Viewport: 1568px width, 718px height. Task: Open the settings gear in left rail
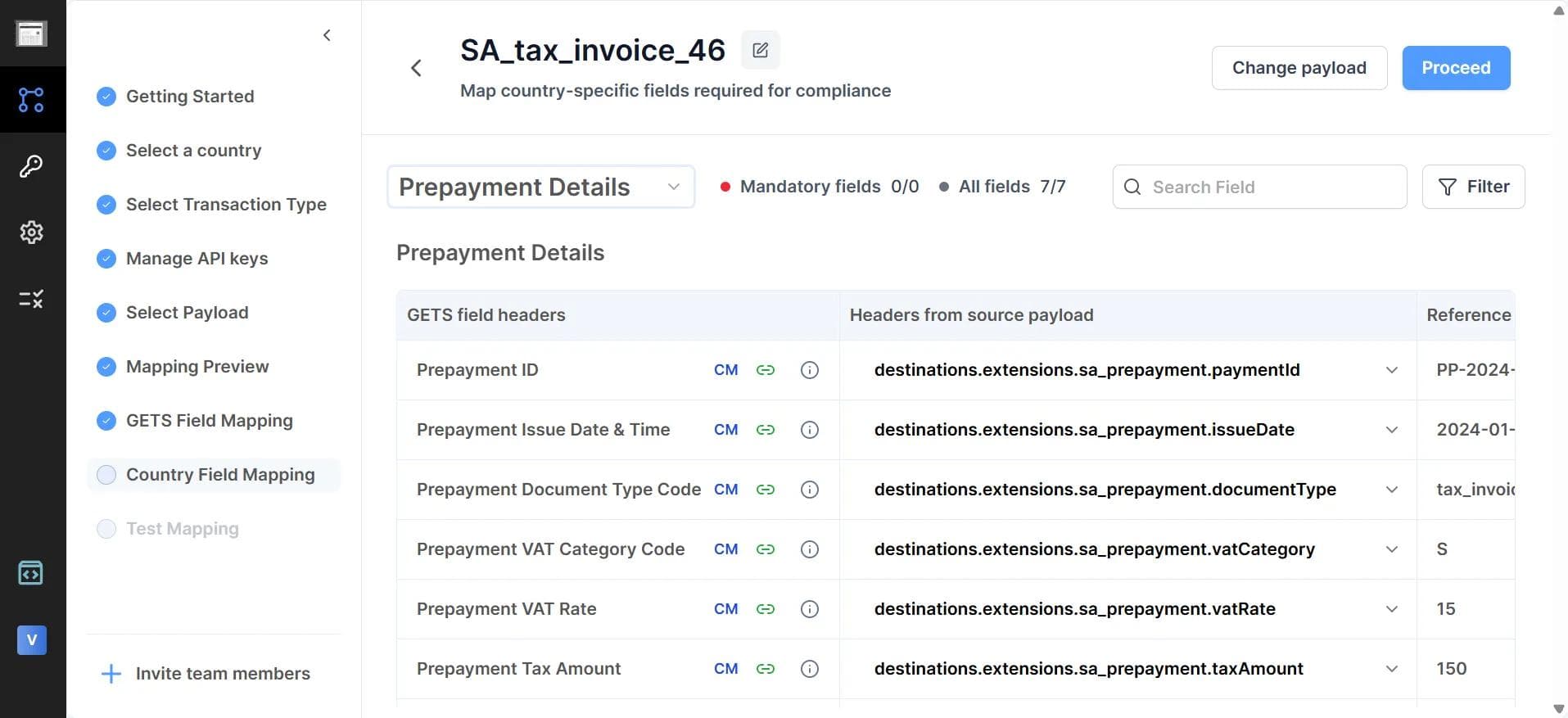click(x=31, y=233)
